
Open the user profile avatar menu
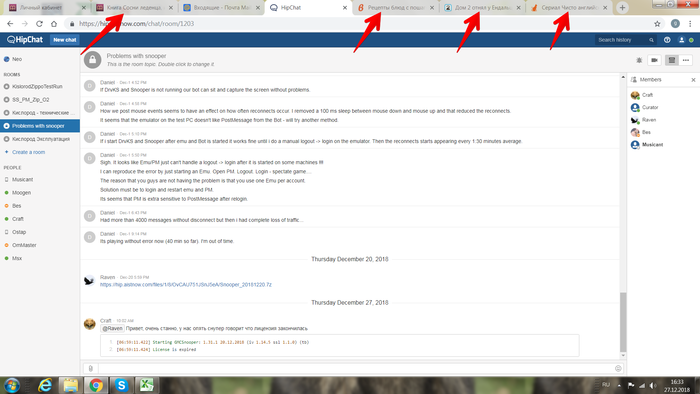[681, 40]
